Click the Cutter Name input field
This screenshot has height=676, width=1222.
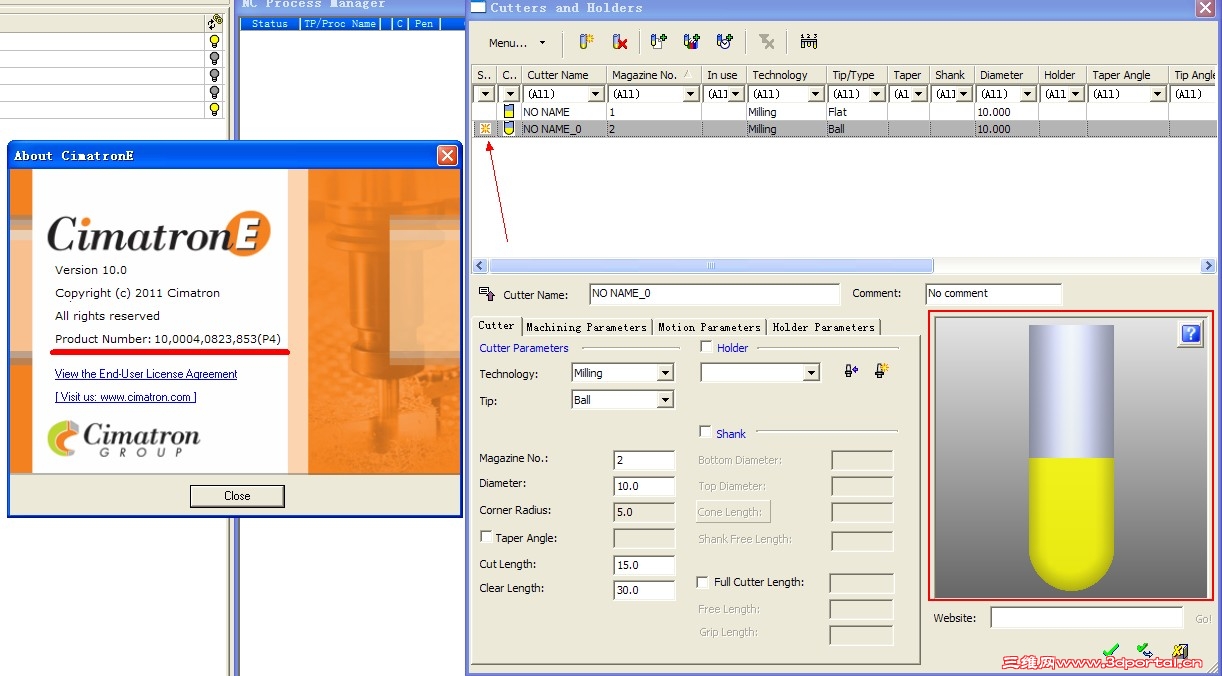(714, 294)
